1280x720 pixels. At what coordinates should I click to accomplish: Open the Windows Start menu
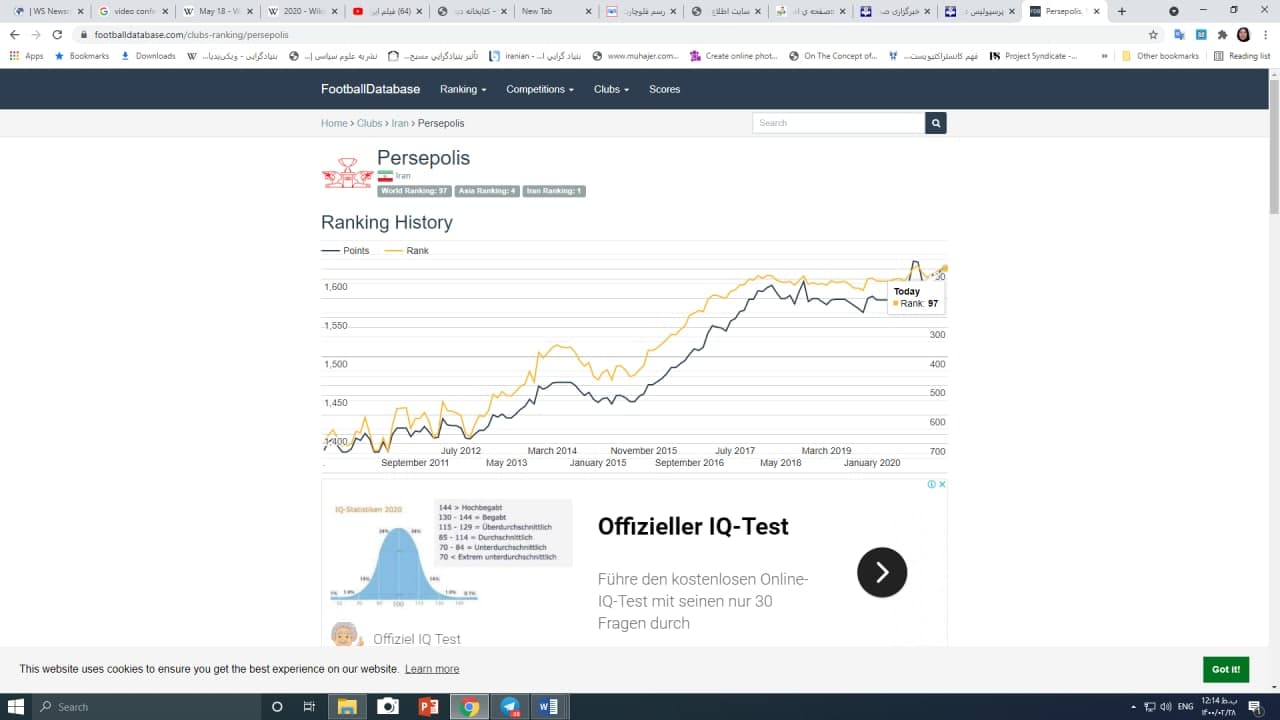pyautogui.click(x=16, y=707)
